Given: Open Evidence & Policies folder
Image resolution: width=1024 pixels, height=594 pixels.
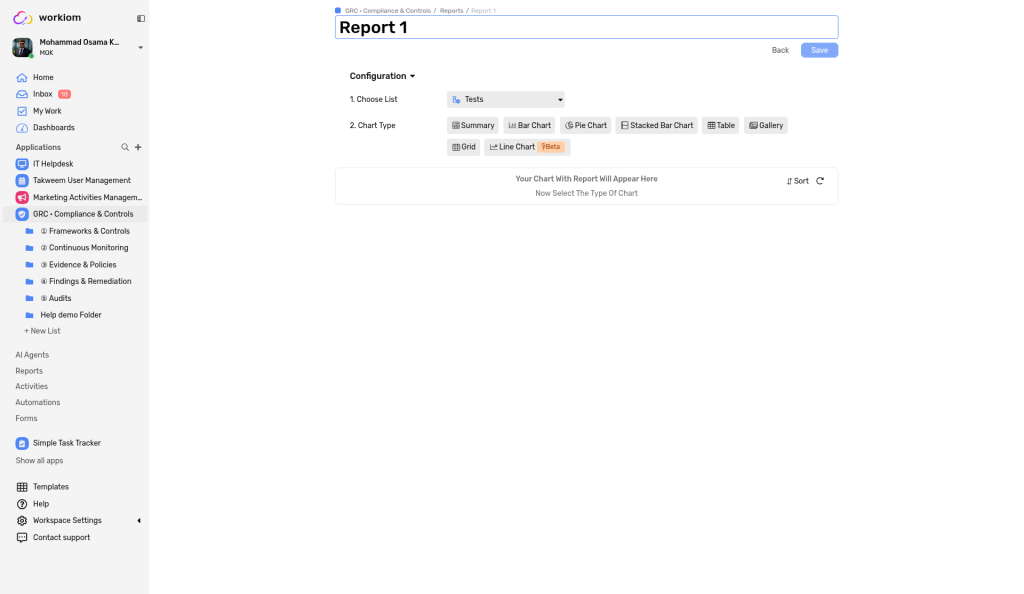Looking at the screenshot, I should click(x=78, y=265).
